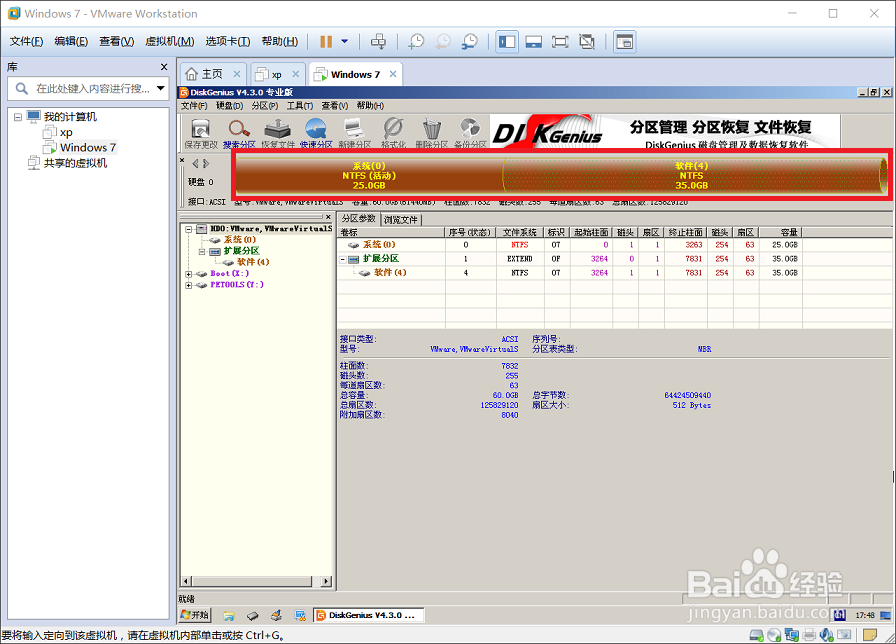Click the 文件系统 column header

(519, 232)
